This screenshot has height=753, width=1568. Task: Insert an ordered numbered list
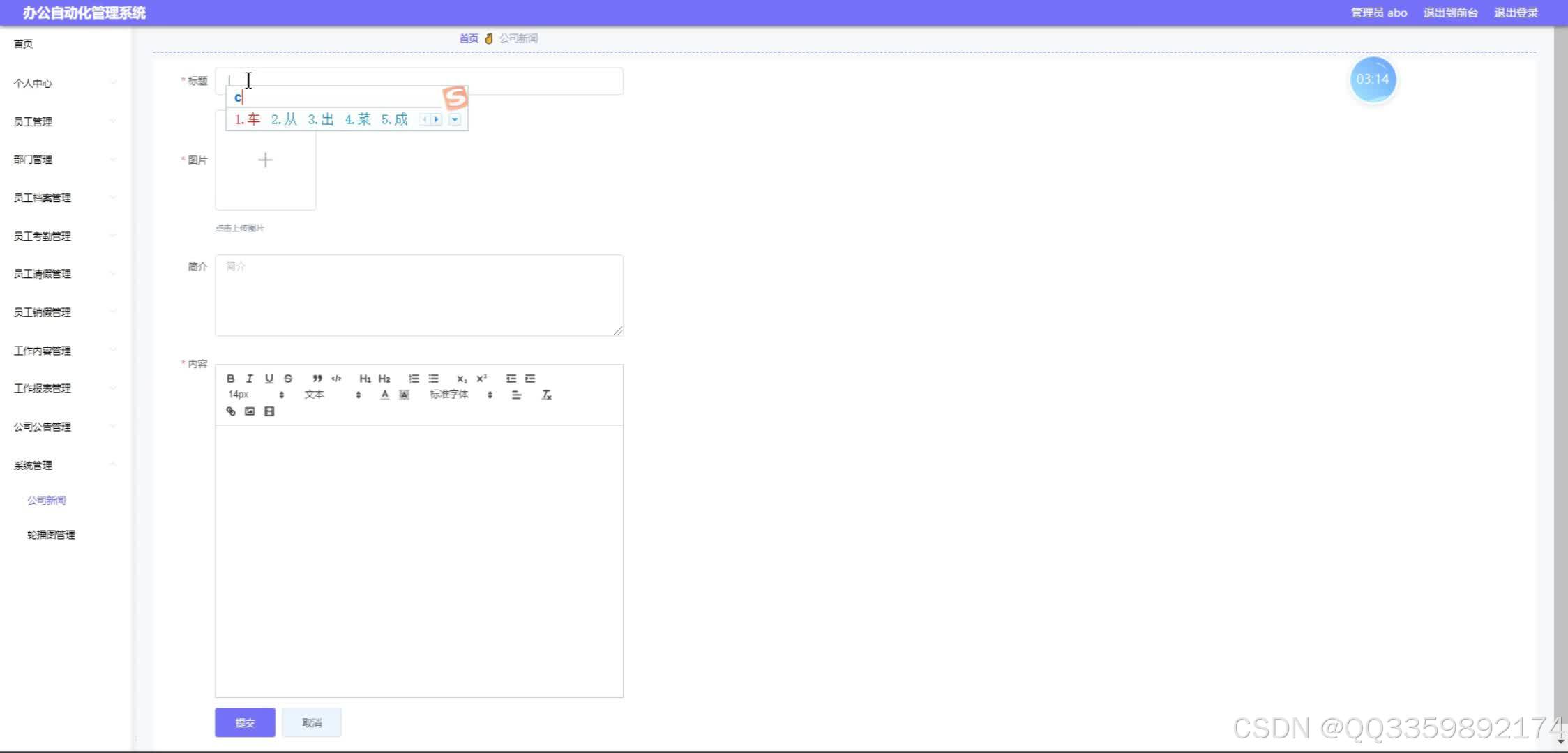(x=414, y=379)
